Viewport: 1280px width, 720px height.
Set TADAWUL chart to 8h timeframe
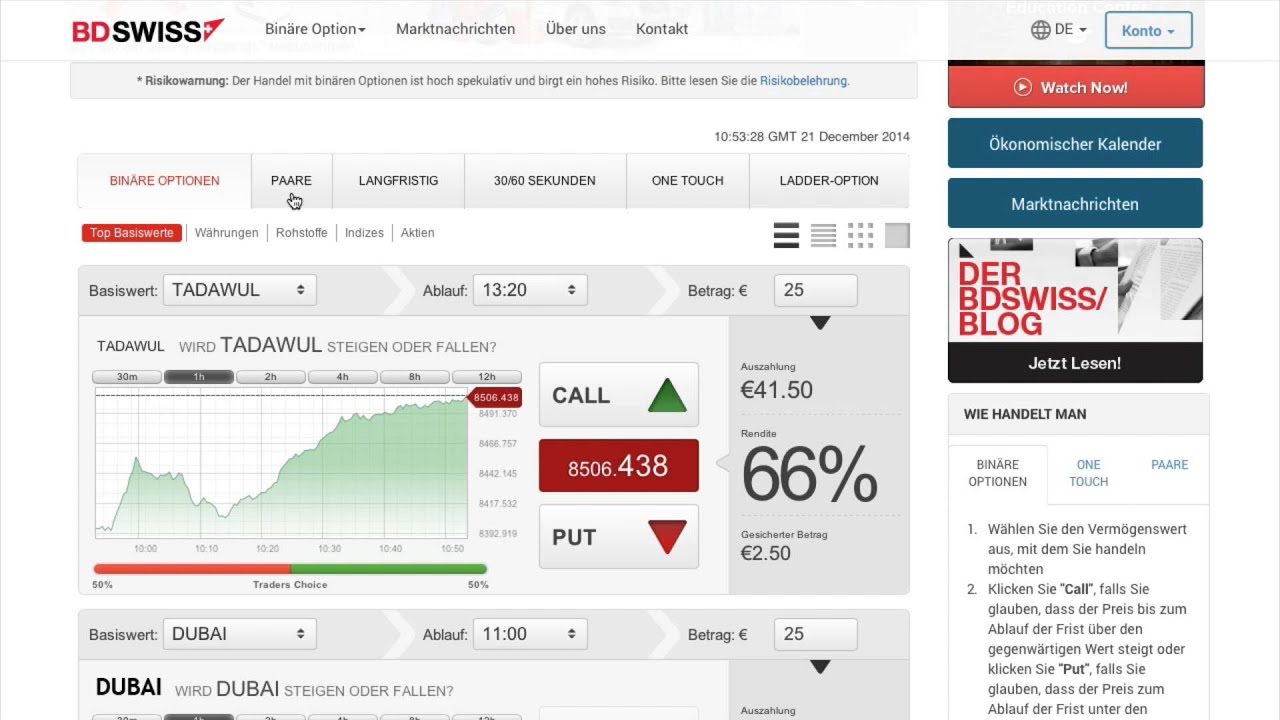tap(415, 377)
